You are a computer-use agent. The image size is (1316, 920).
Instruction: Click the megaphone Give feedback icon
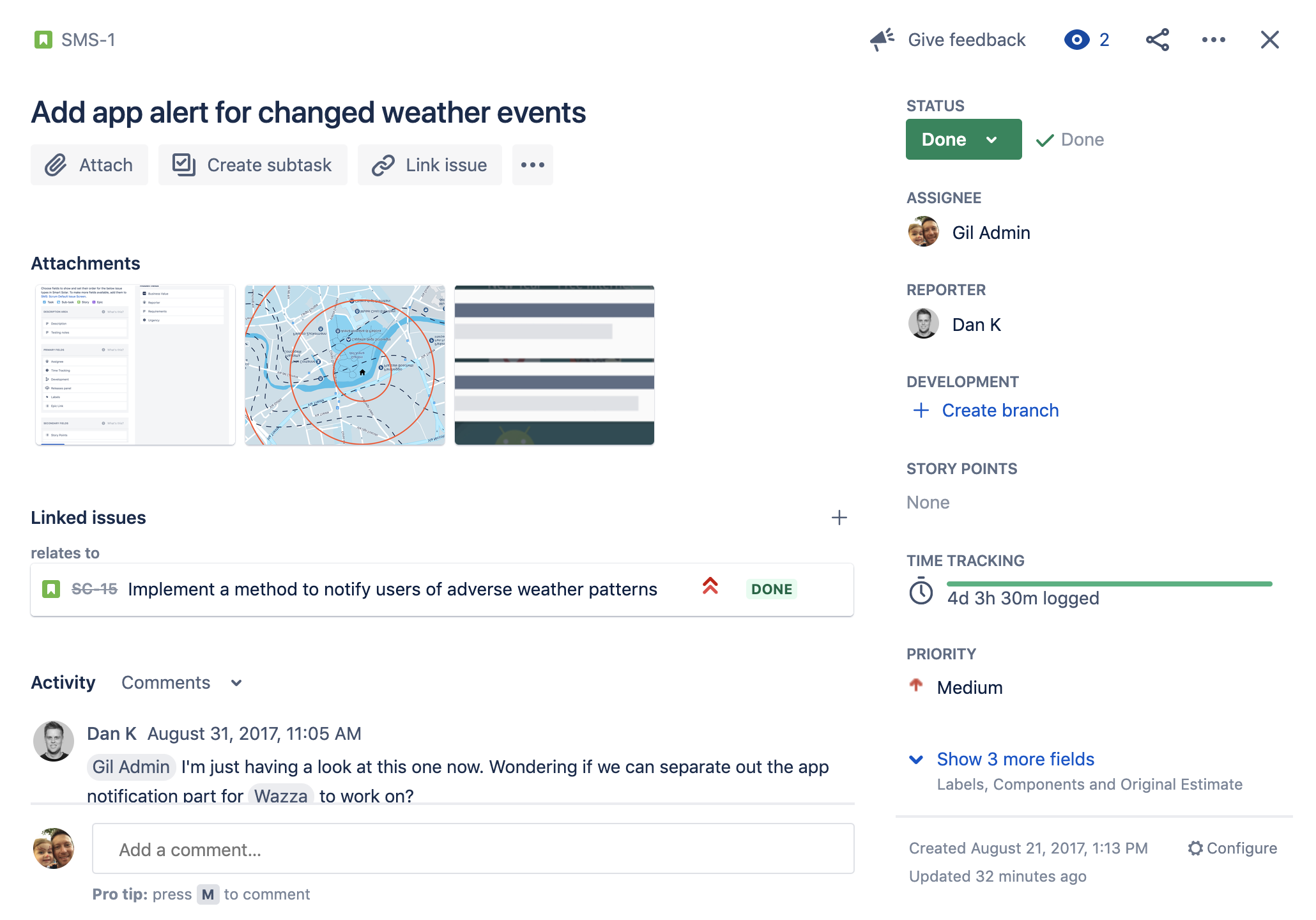tap(882, 40)
